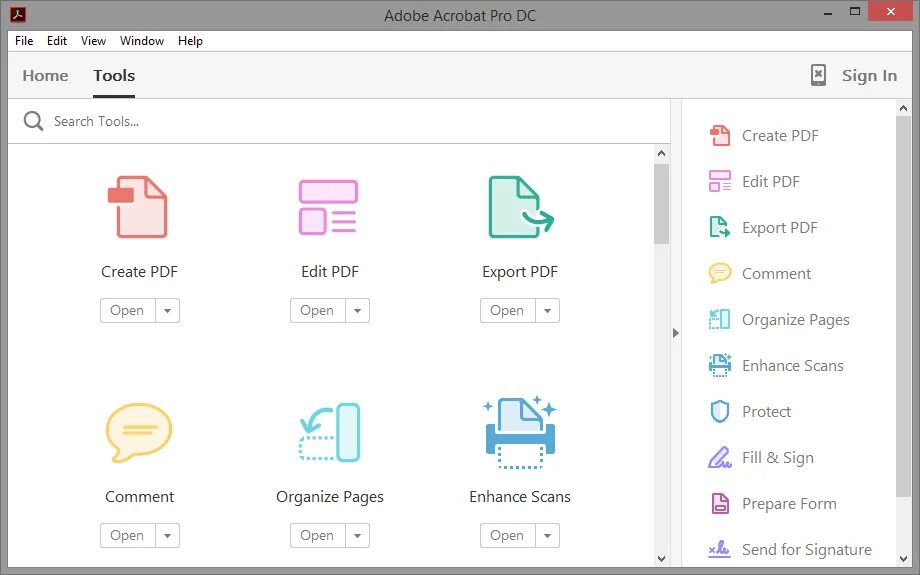Expand the Edit PDF Open dropdown arrow

(x=358, y=310)
